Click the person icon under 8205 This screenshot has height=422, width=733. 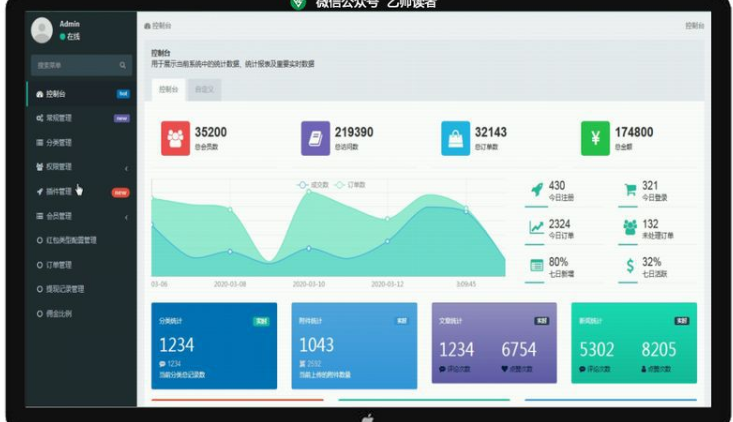pos(644,369)
